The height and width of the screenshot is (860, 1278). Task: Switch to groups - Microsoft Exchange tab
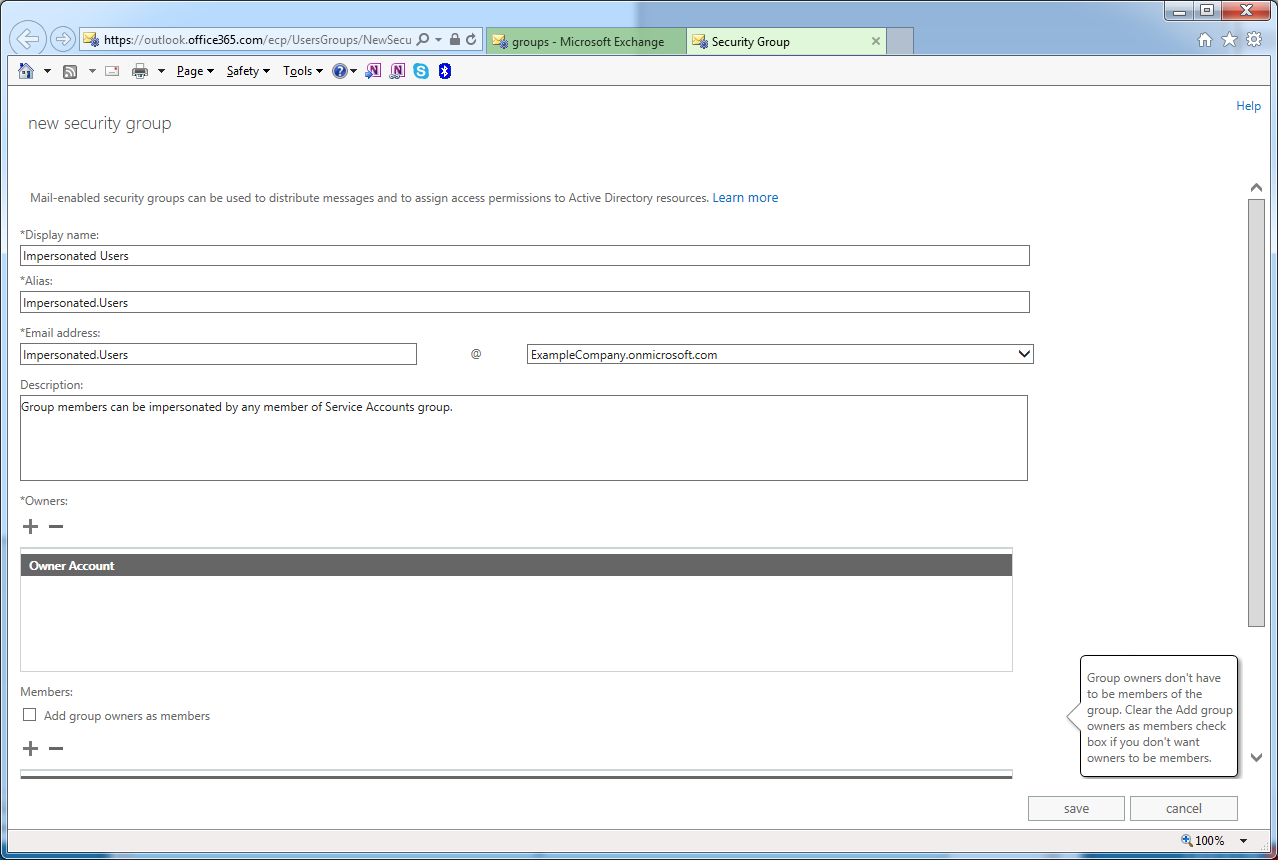pyautogui.click(x=586, y=42)
